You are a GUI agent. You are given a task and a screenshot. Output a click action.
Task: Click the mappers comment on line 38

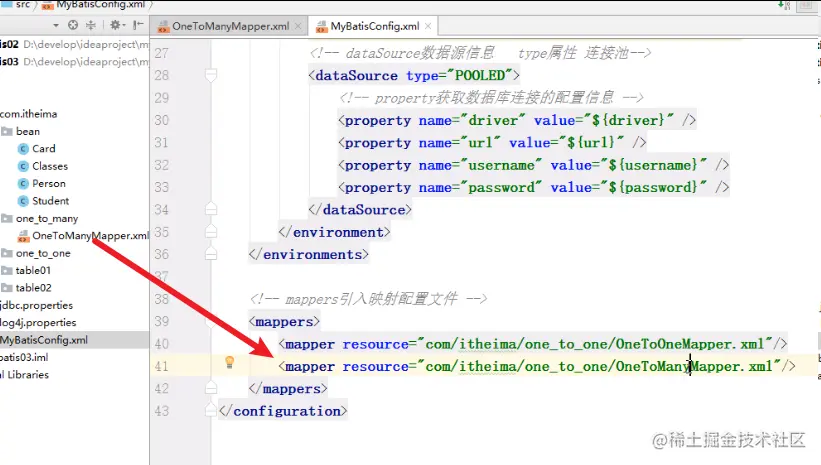[368, 299]
